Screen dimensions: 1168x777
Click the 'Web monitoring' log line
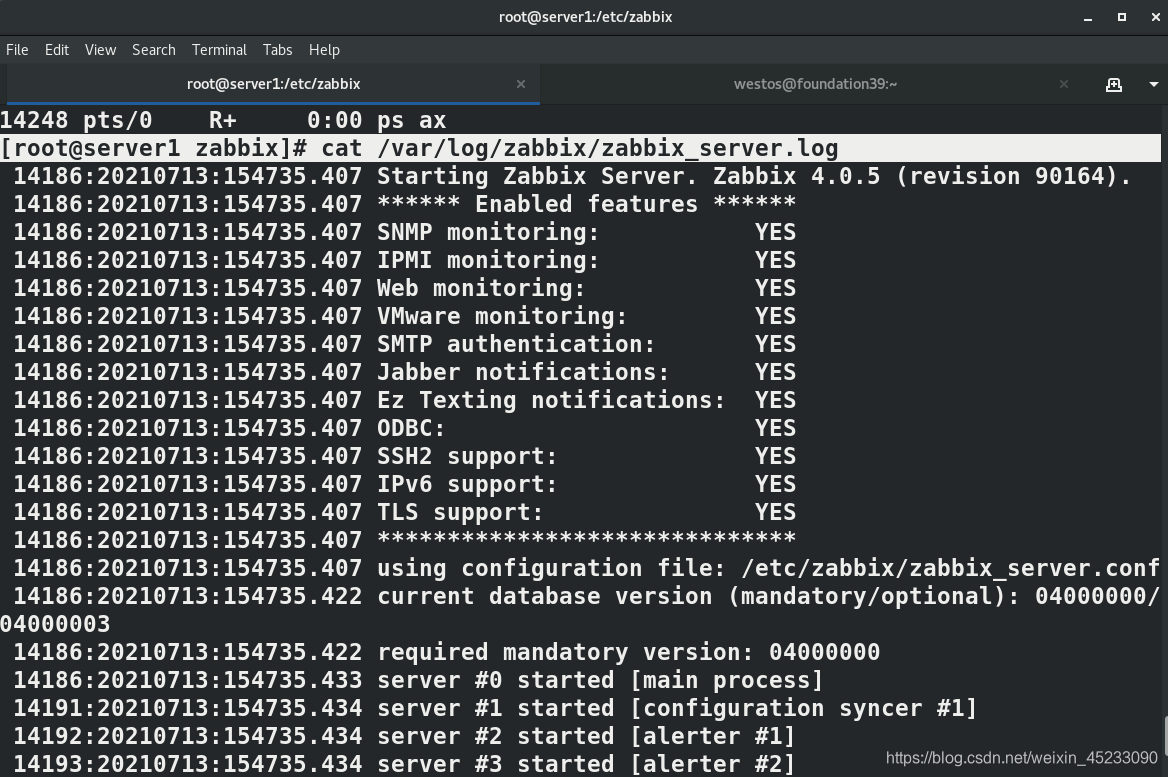tap(404, 288)
